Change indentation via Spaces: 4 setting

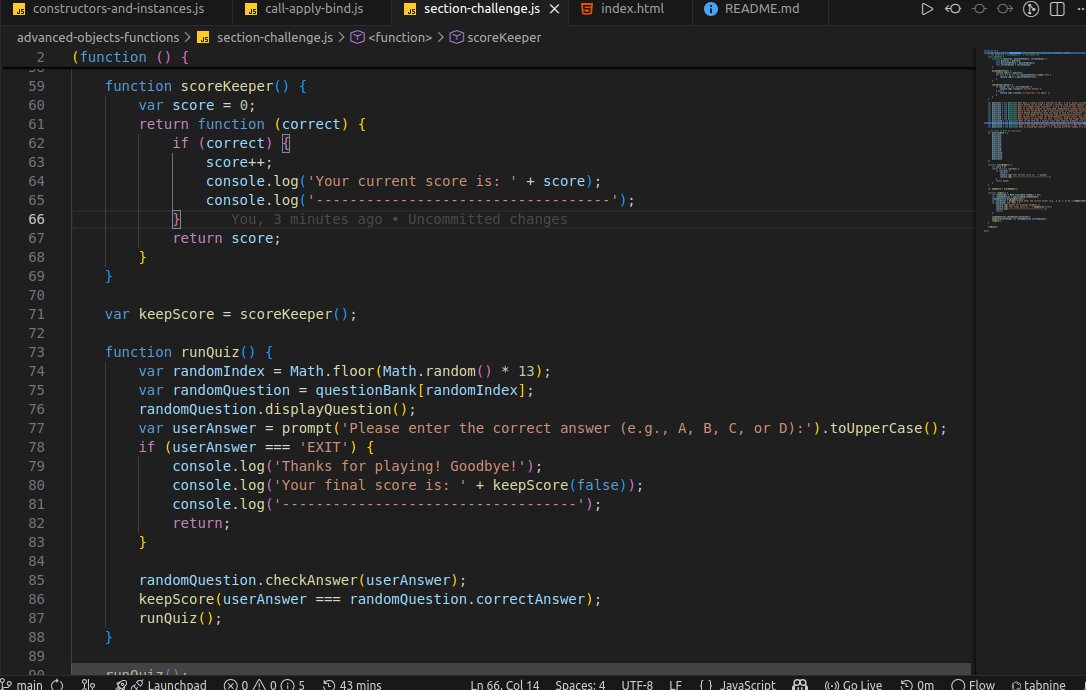point(579,684)
